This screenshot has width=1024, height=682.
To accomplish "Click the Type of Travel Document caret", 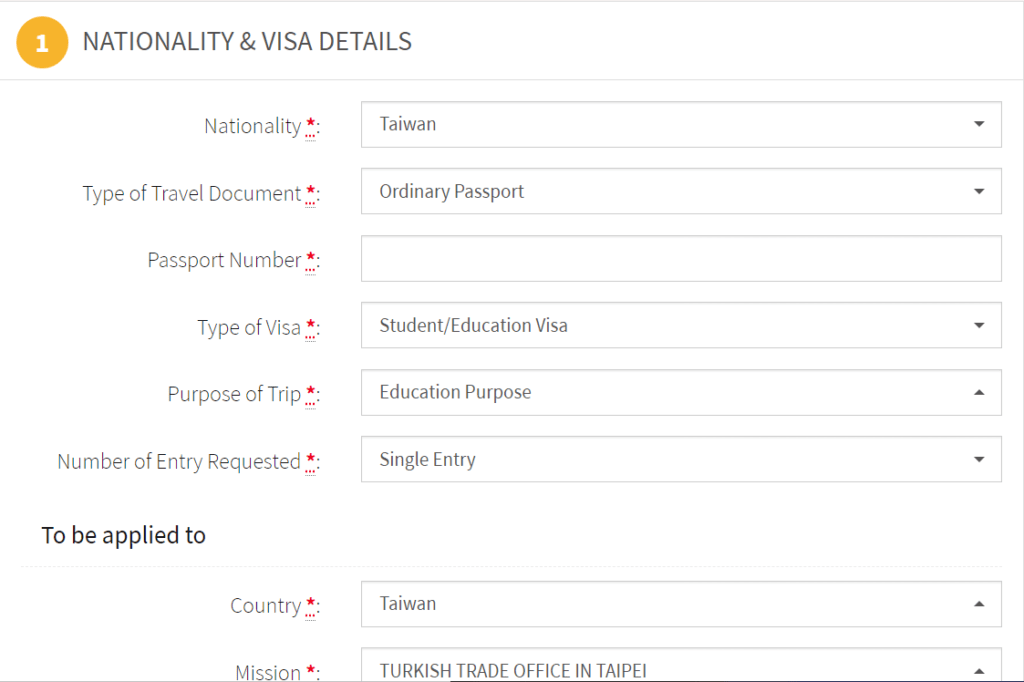I will pyautogui.click(x=978, y=191).
